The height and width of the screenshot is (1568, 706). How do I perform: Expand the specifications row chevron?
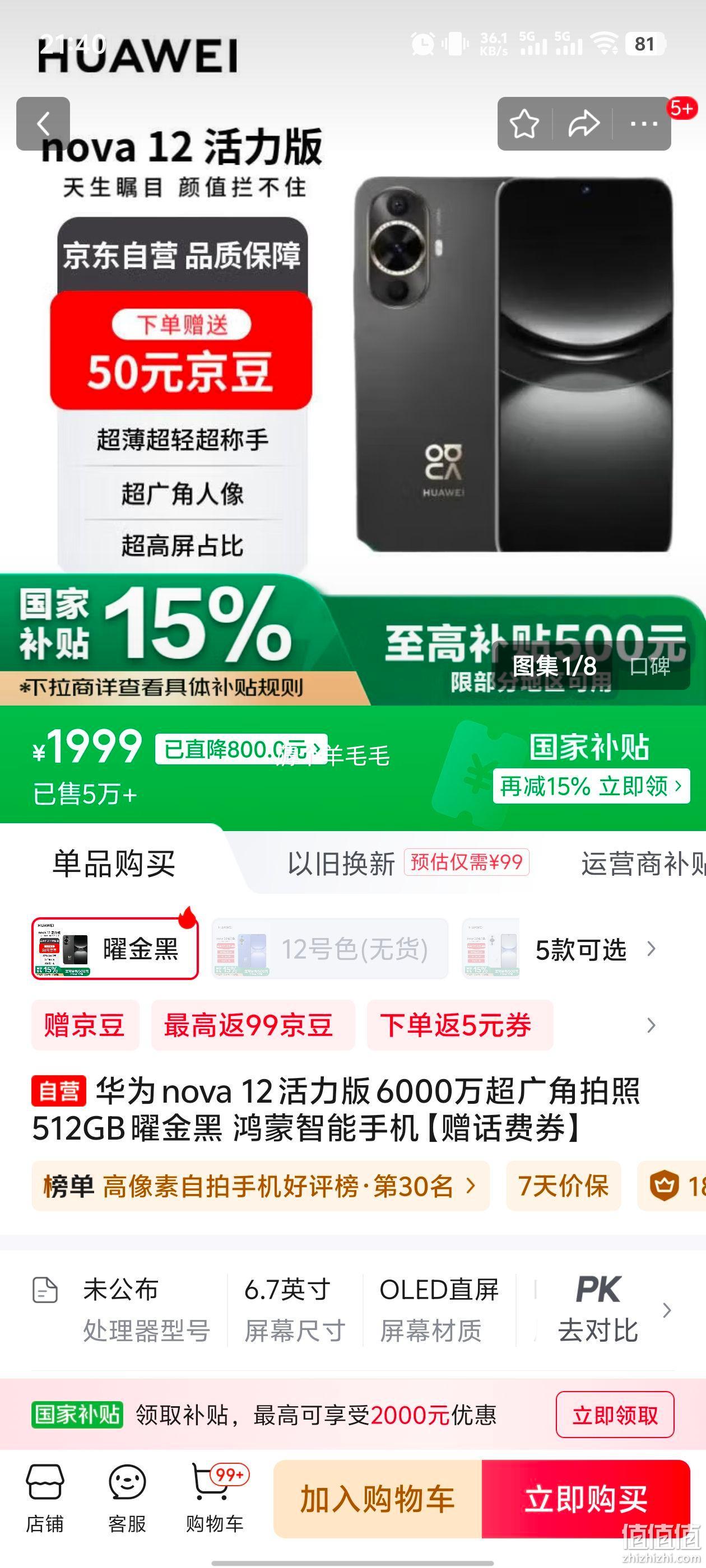click(x=667, y=1310)
